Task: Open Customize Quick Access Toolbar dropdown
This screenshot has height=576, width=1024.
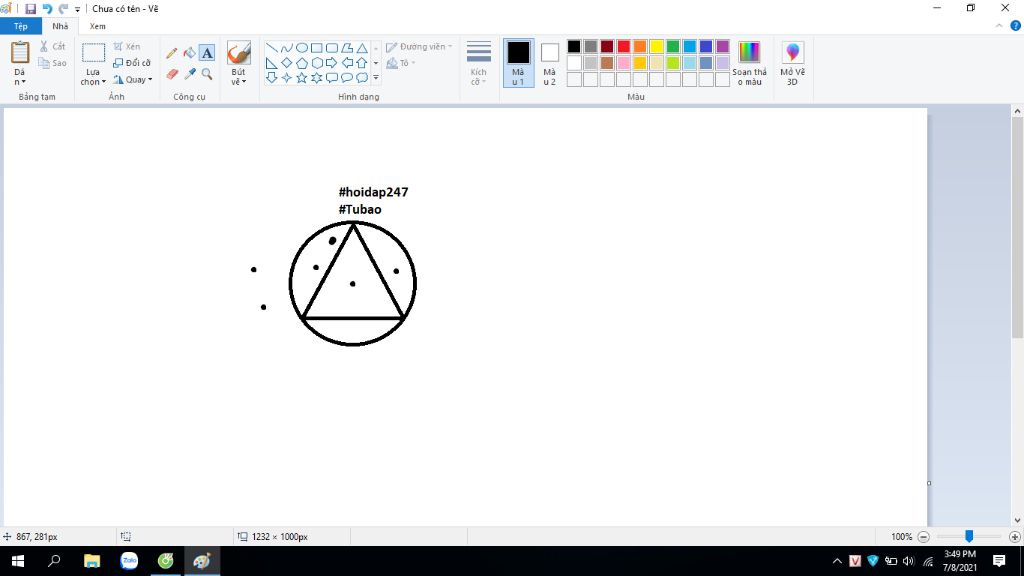Action: pyautogui.click(x=78, y=9)
